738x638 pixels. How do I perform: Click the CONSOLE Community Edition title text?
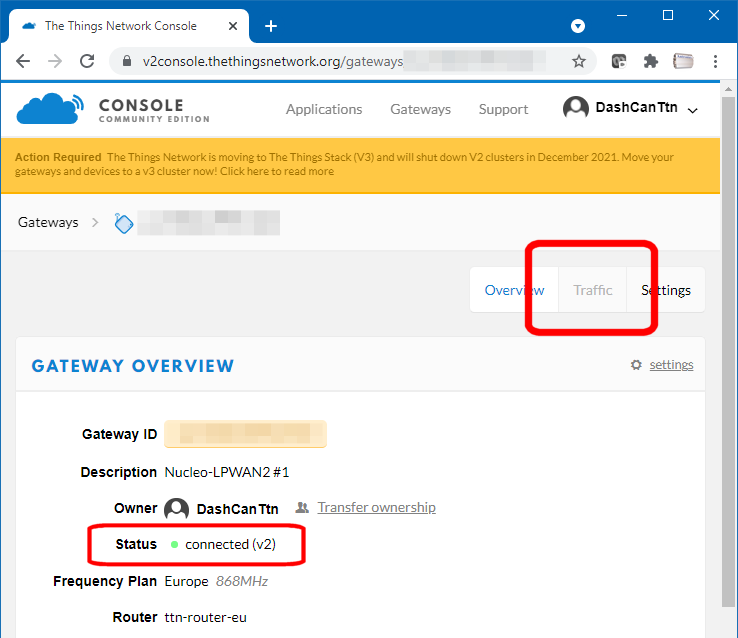coord(154,111)
